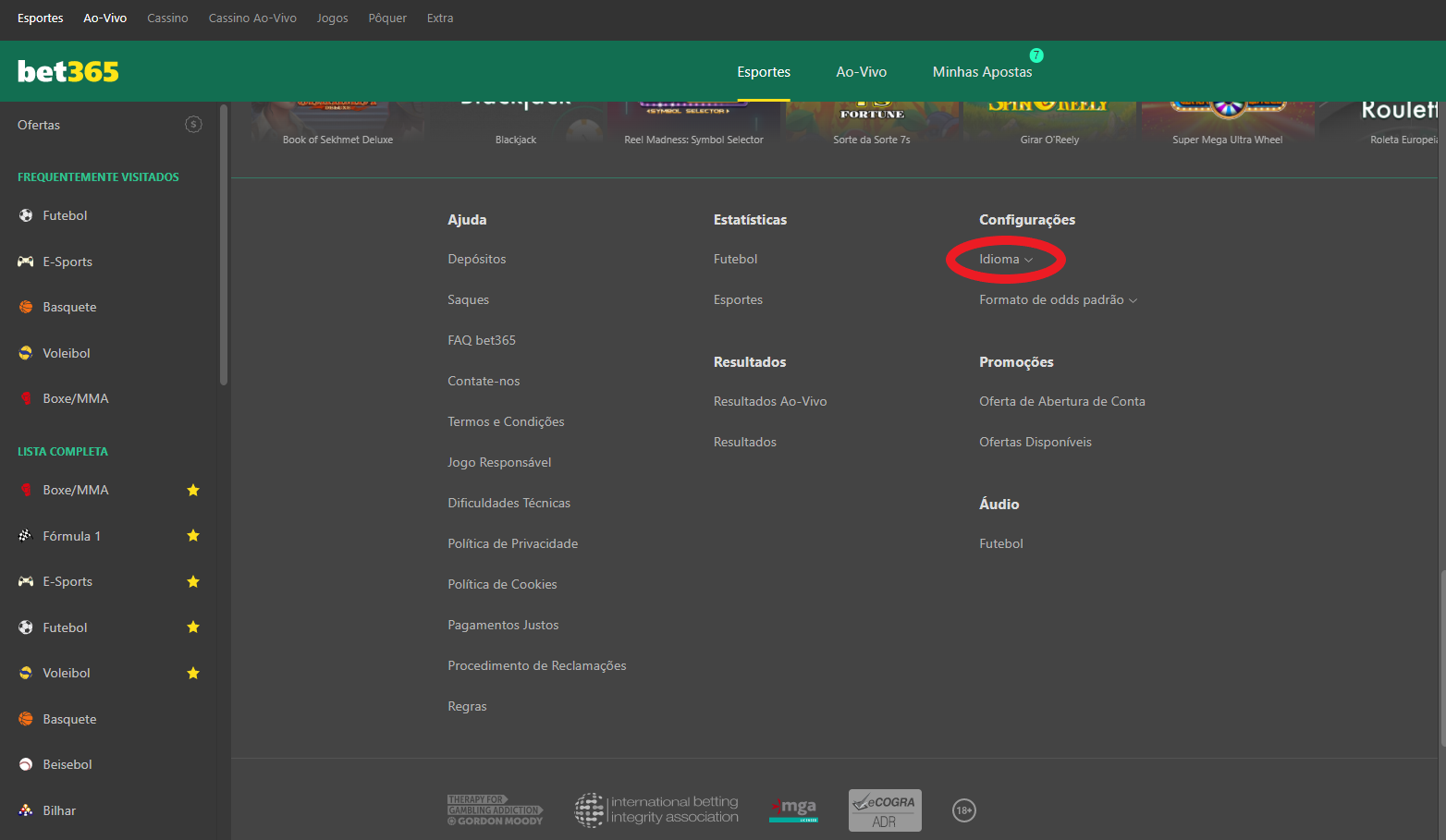Viewport: 1446px width, 840px height.
Task: Open the Blackjack game thumbnail
Action: (516, 124)
